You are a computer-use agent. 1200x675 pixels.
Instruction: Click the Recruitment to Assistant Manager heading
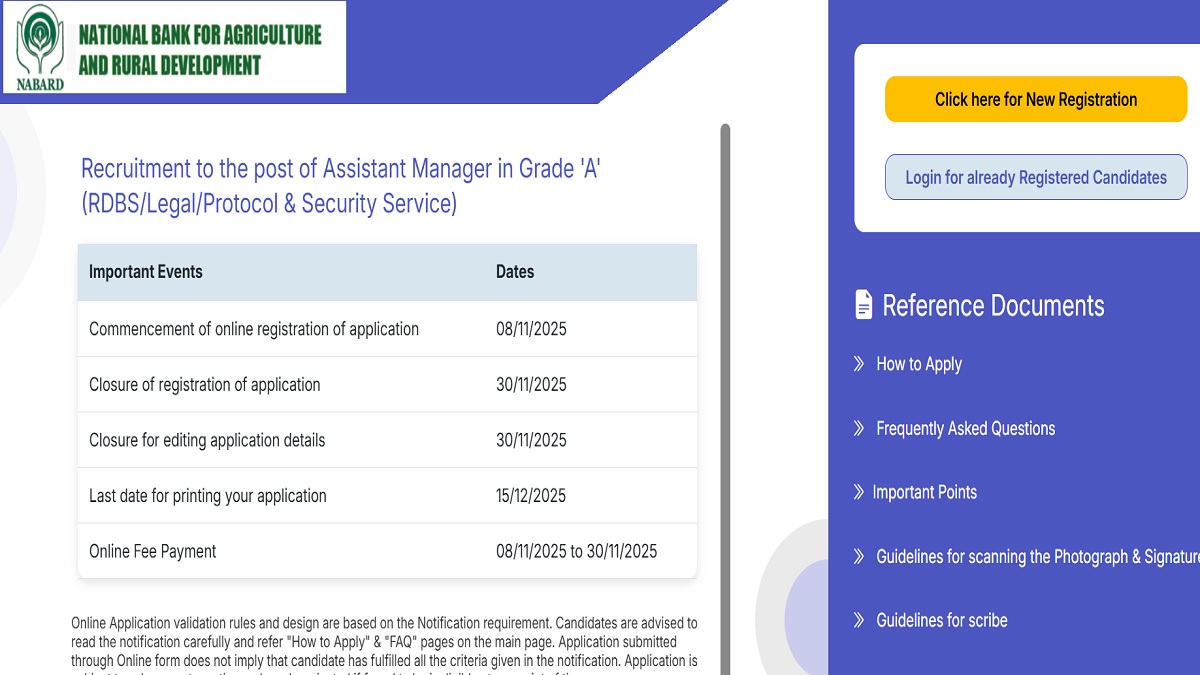pyautogui.click(x=341, y=186)
